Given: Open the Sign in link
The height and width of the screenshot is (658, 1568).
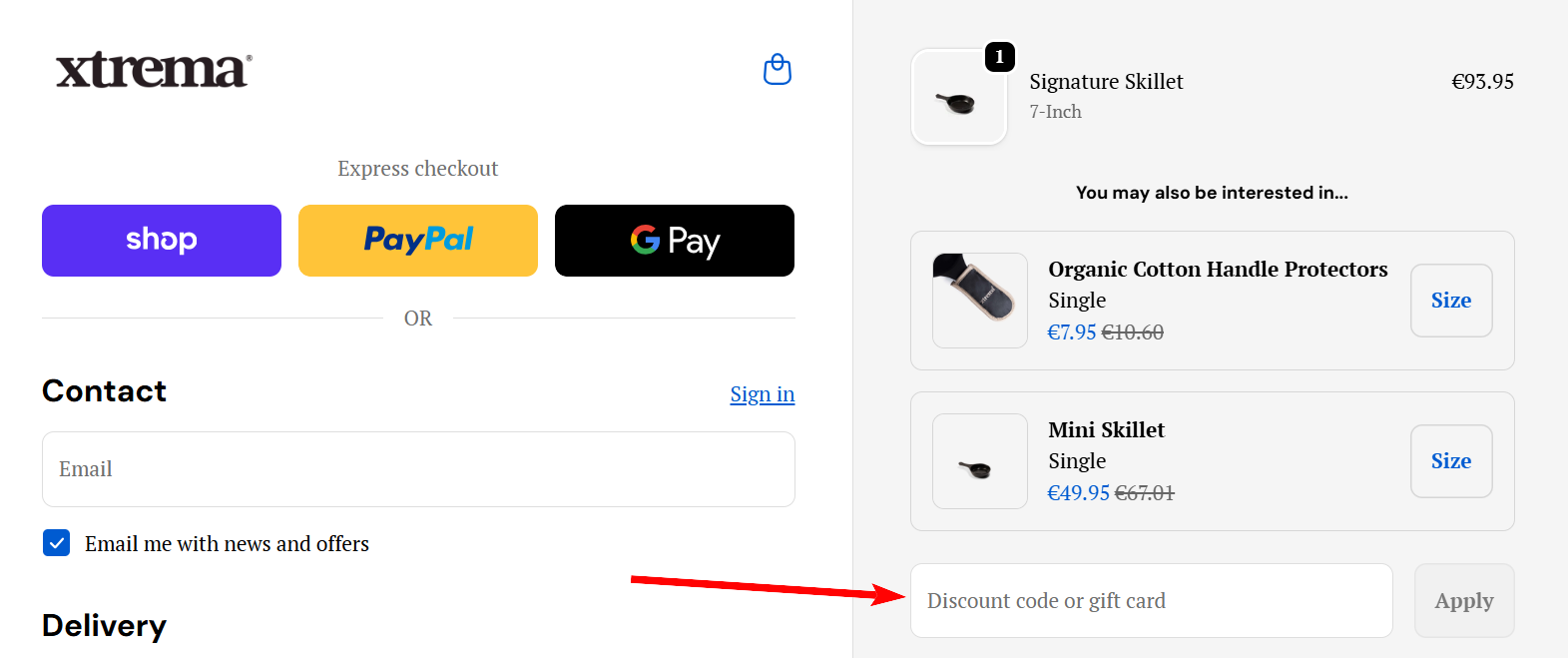Looking at the screenshot, I should (x=762, y=393).
